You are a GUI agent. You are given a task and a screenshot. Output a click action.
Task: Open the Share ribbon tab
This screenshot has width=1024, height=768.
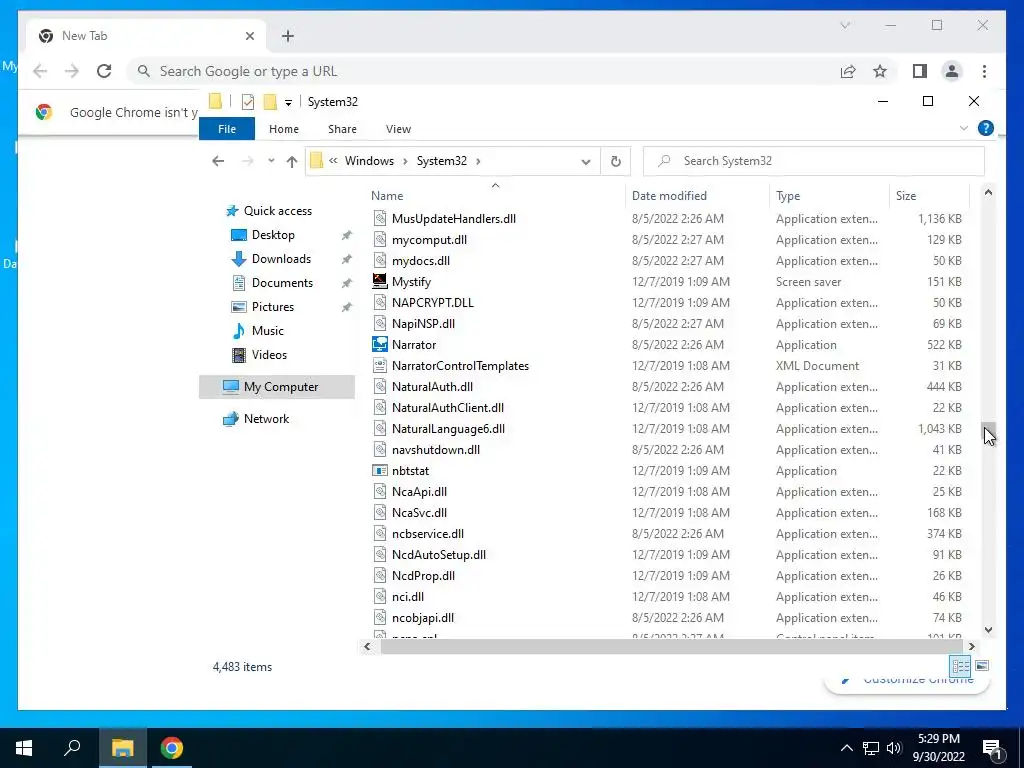pos(342,129)
